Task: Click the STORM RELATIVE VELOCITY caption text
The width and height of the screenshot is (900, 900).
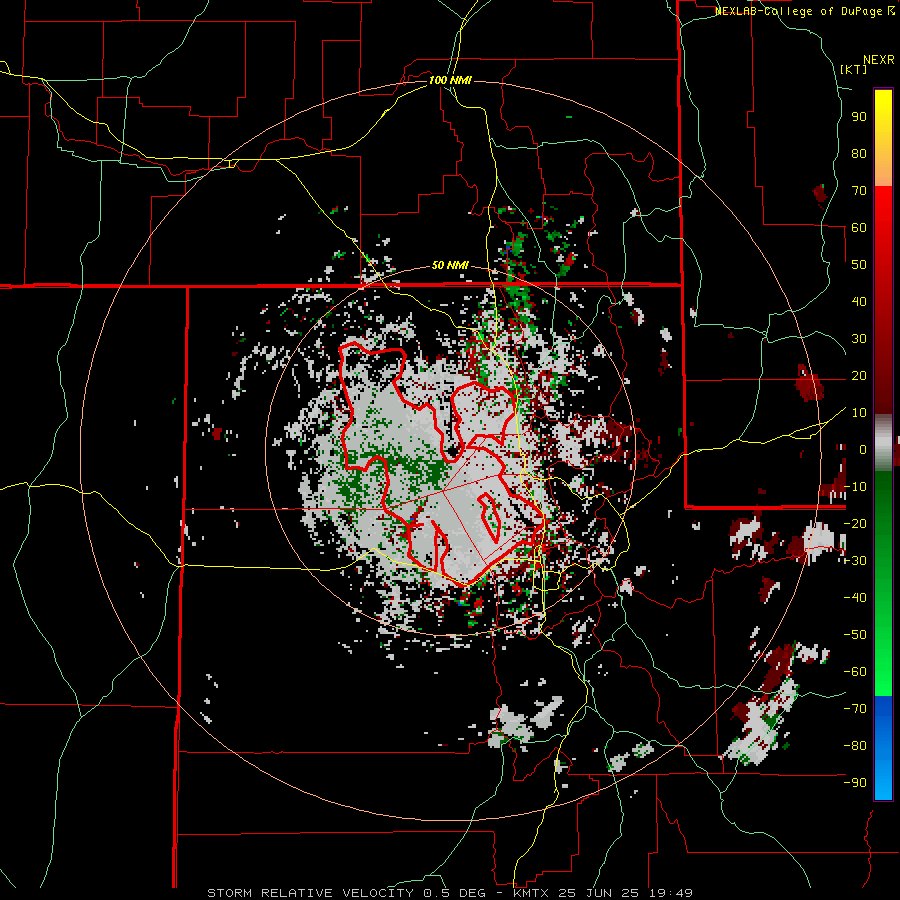Action: (x=310, y=893)
